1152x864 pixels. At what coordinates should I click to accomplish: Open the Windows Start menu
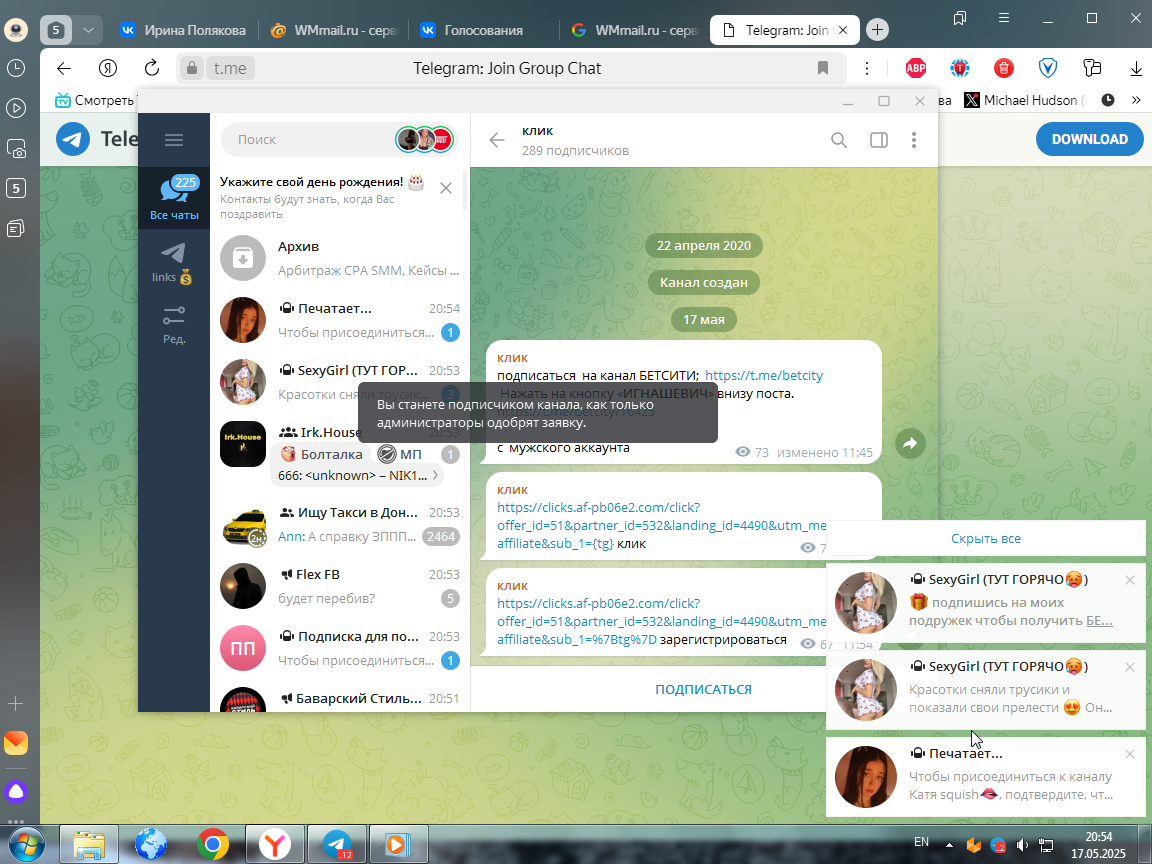25,845
